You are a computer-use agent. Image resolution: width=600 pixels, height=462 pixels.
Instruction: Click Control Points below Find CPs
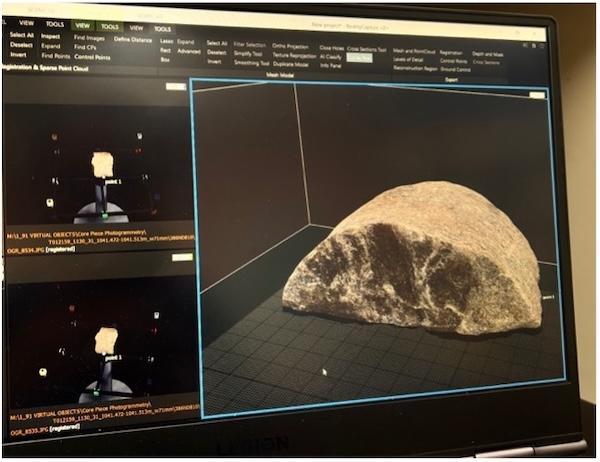tap(92, 57)
